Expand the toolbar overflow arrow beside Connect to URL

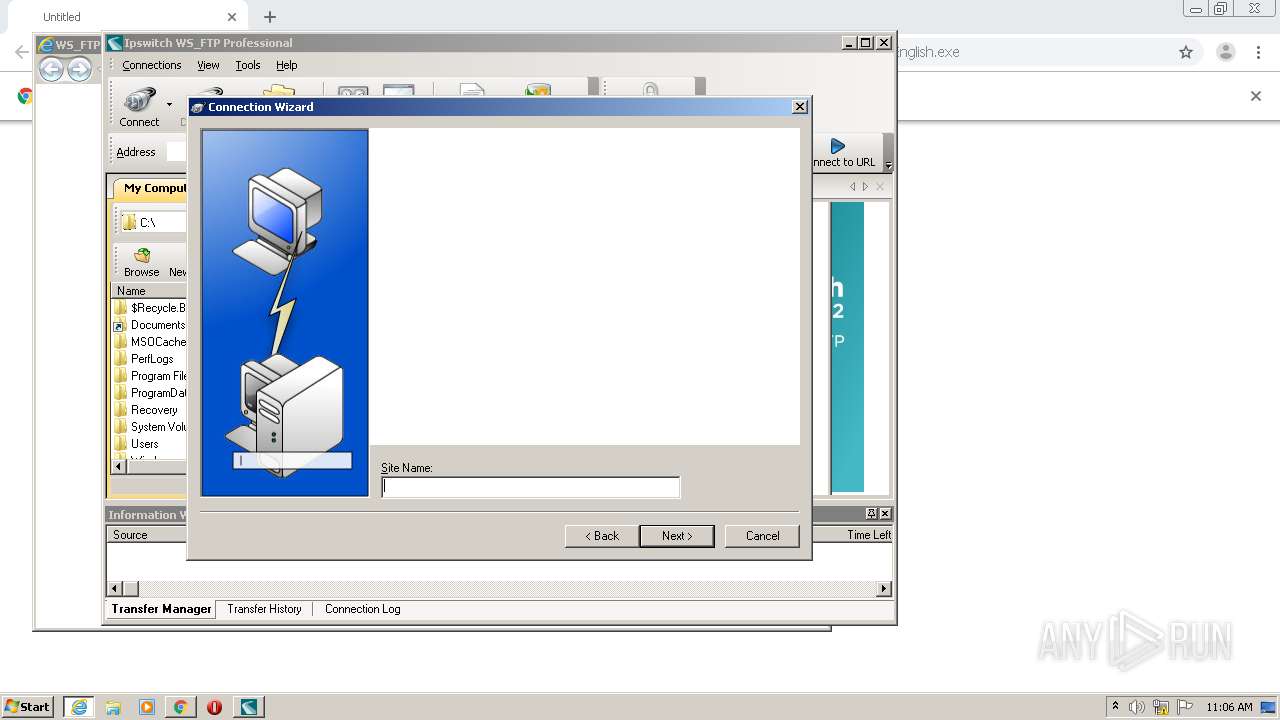pos(888,165)
